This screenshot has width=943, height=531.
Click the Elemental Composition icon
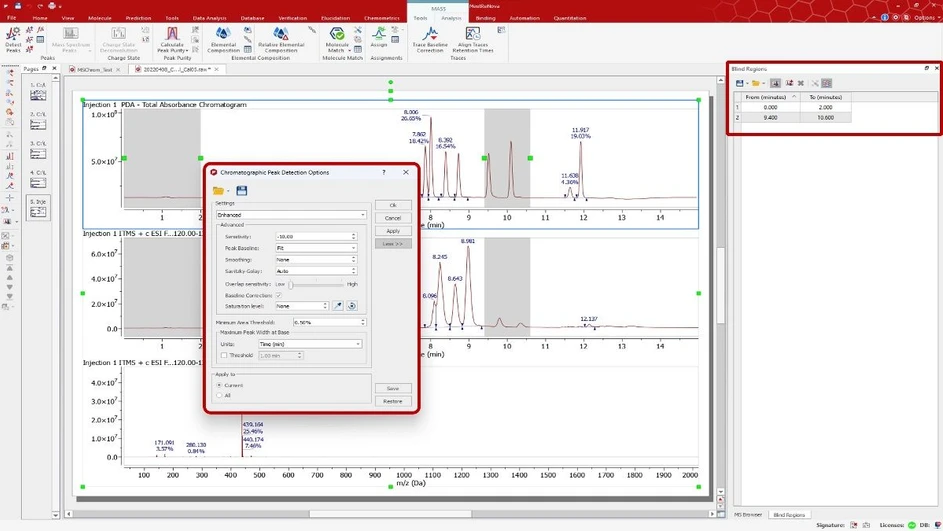[x=223, y=34]
